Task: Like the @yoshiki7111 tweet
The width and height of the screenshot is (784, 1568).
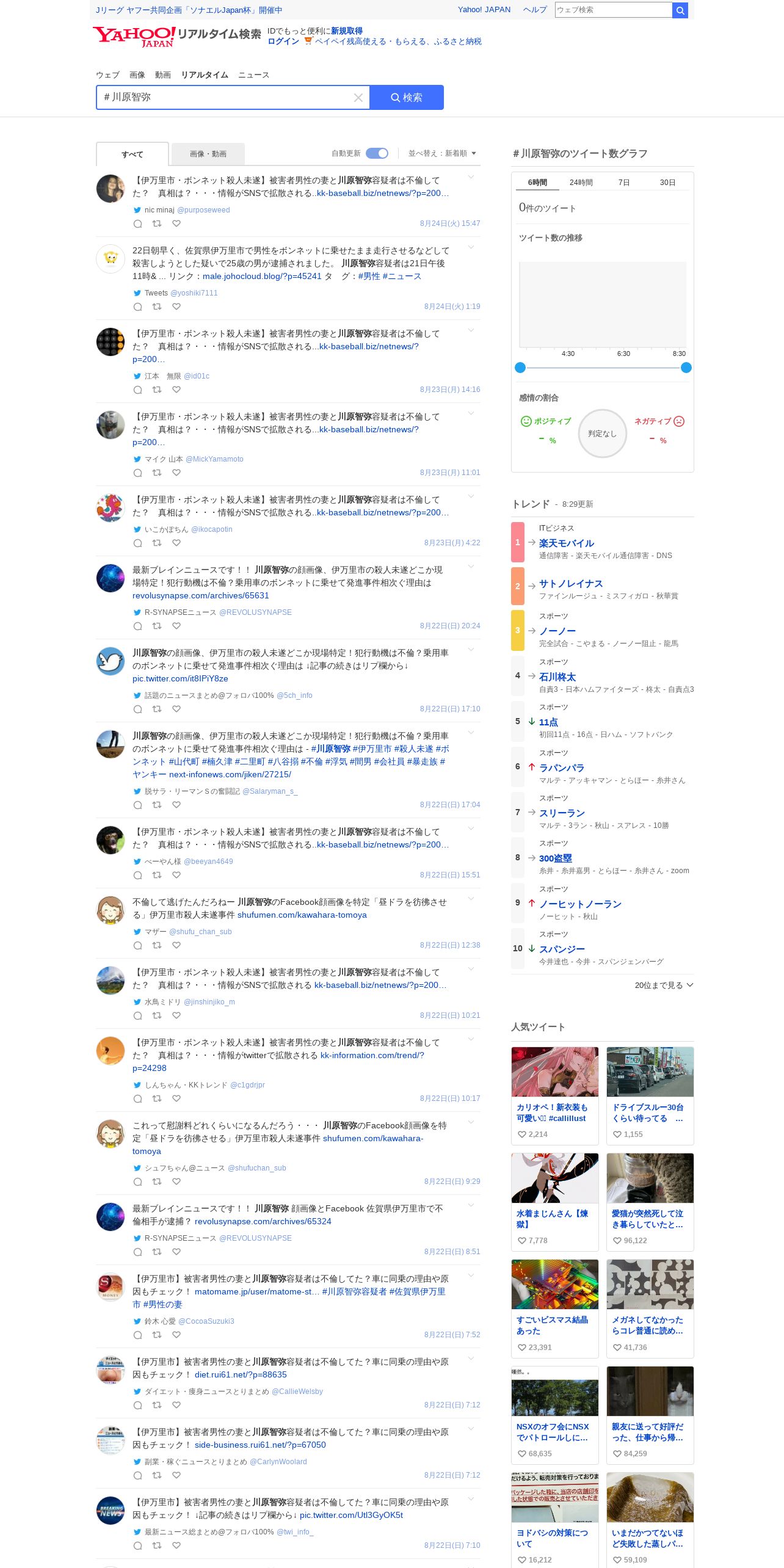Action: (176, 307)
